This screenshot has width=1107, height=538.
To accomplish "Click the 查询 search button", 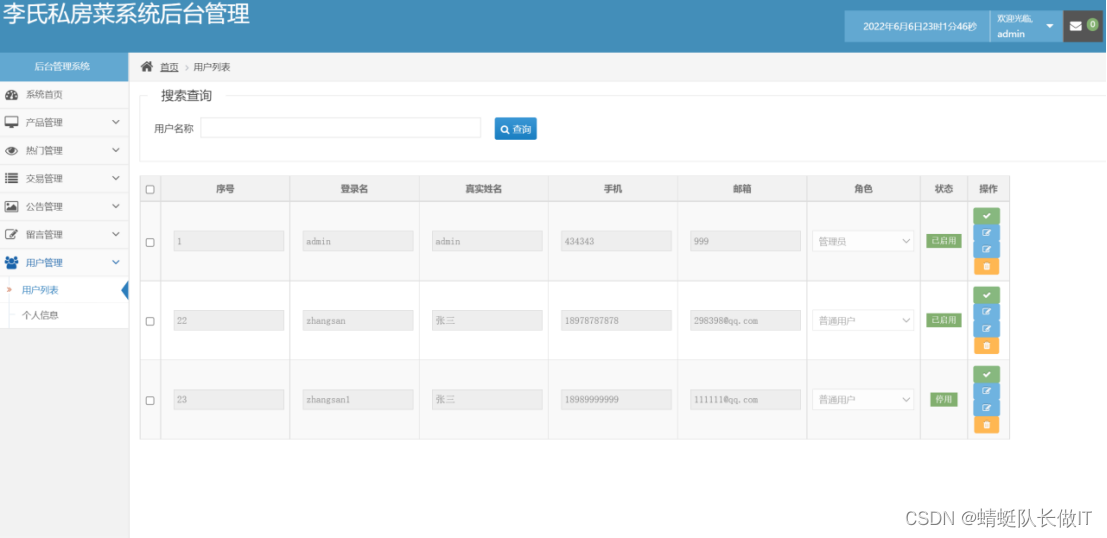I will click(515, 128).
